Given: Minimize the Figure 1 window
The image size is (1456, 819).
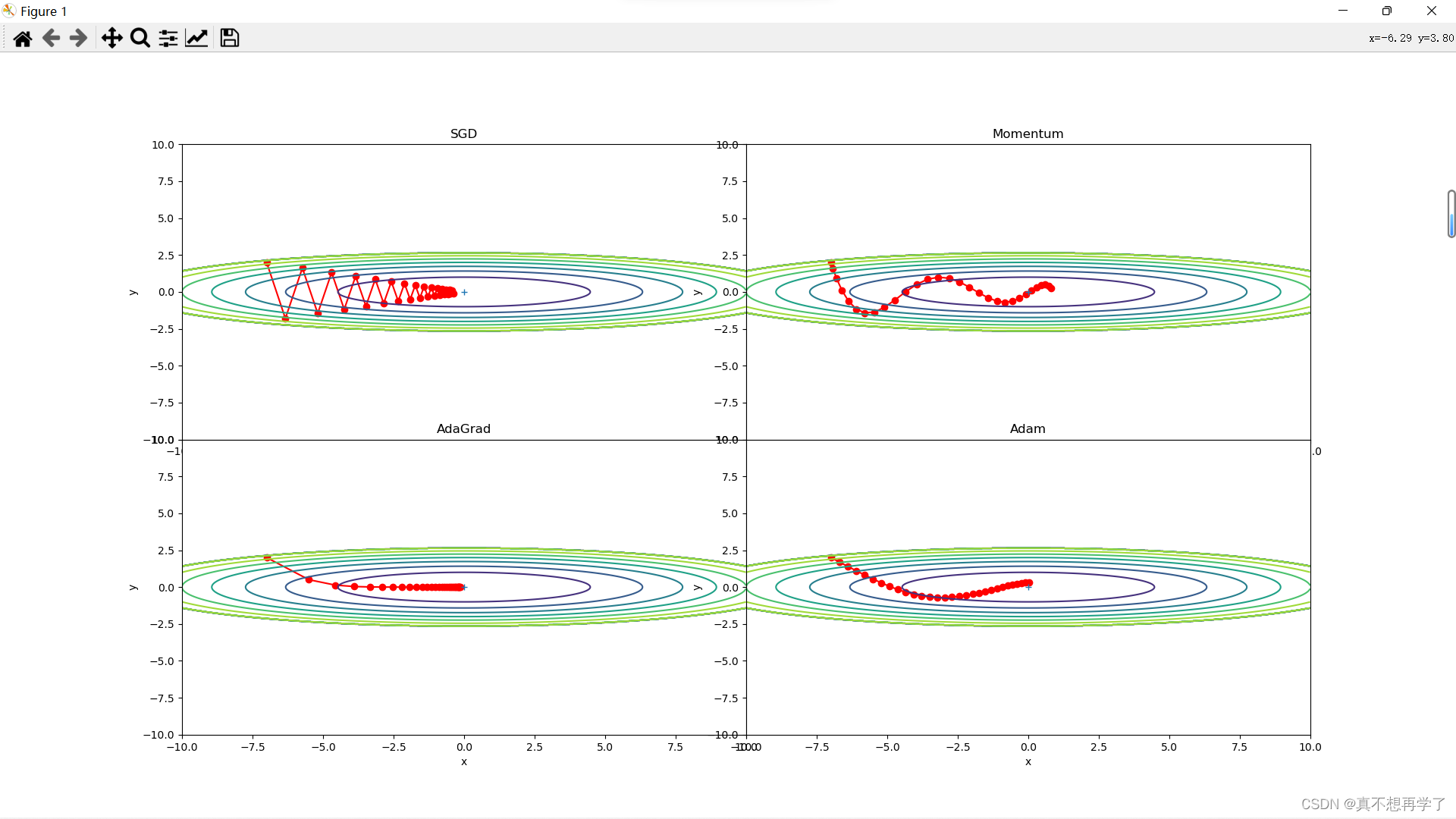Looking at the screenshot, I should (x=1343, y=11).
